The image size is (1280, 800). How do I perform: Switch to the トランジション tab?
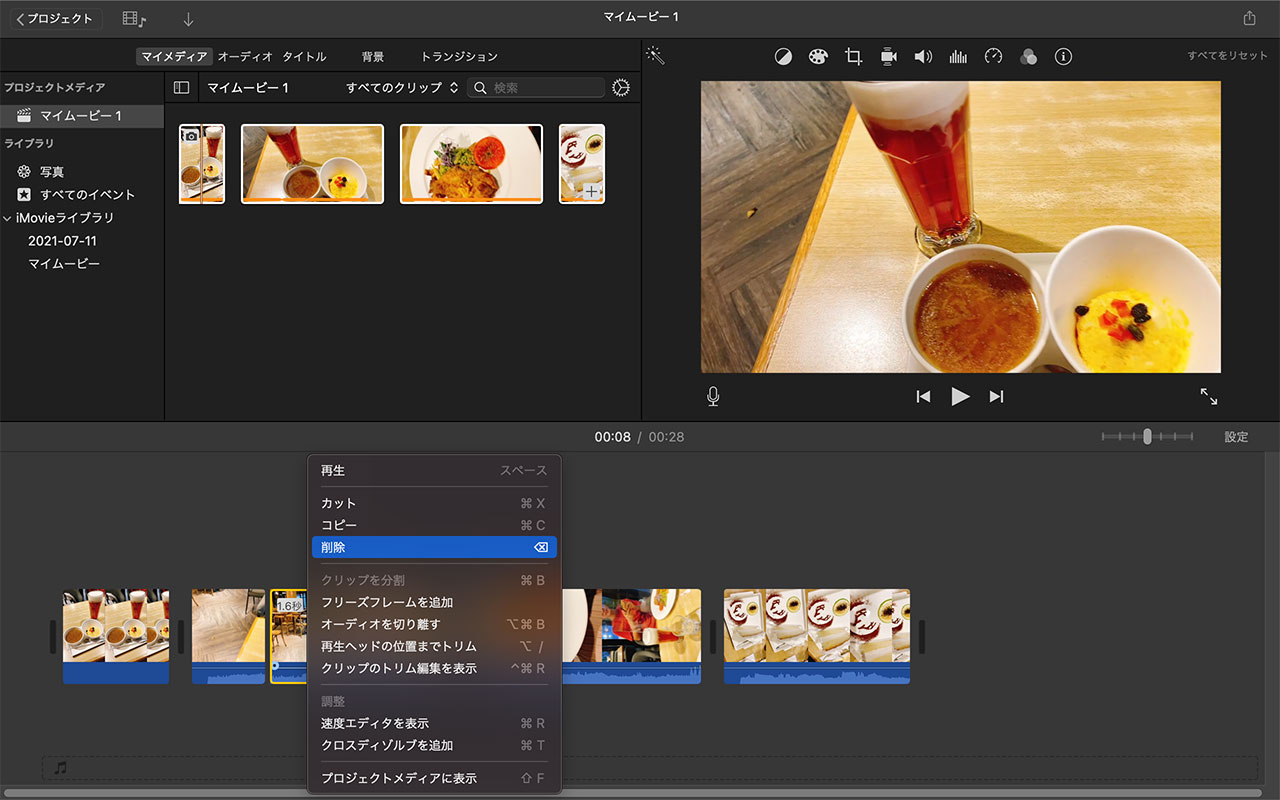(x=459, y=57)
